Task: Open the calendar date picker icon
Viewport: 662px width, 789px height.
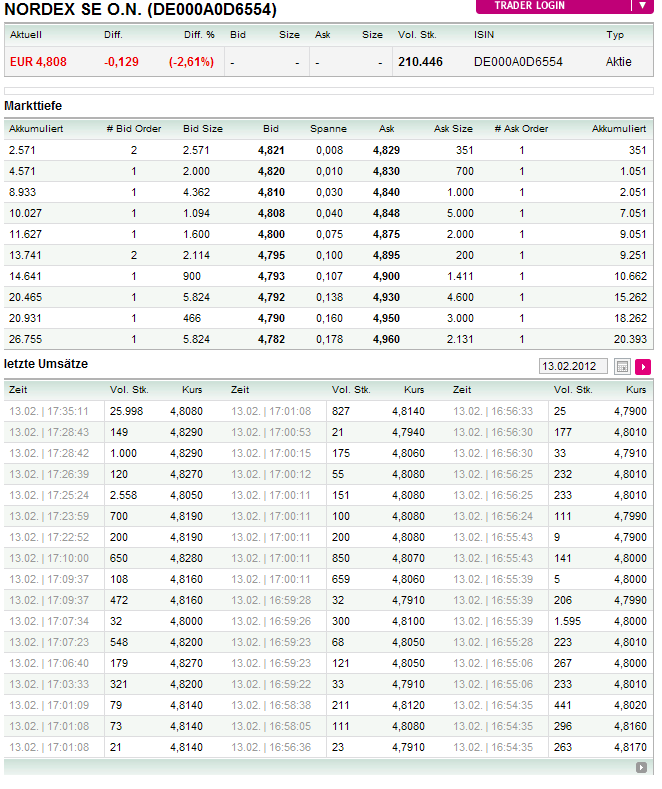Action: (x=622, y=366)
